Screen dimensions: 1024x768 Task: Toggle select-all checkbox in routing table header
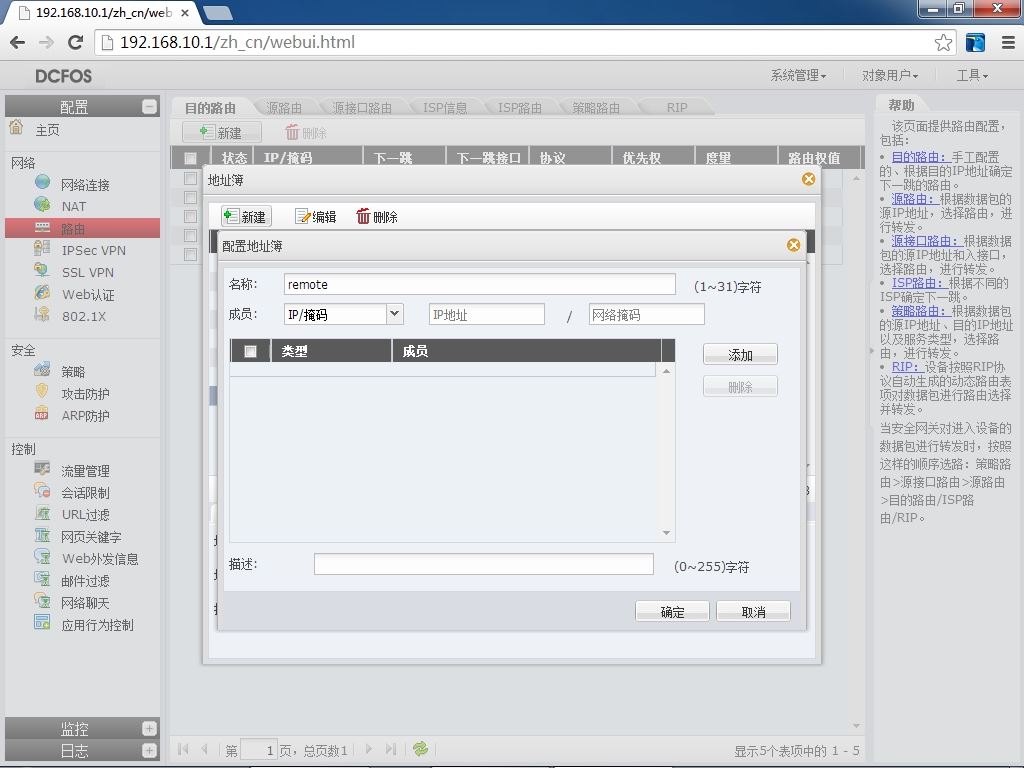pos(190,158)
